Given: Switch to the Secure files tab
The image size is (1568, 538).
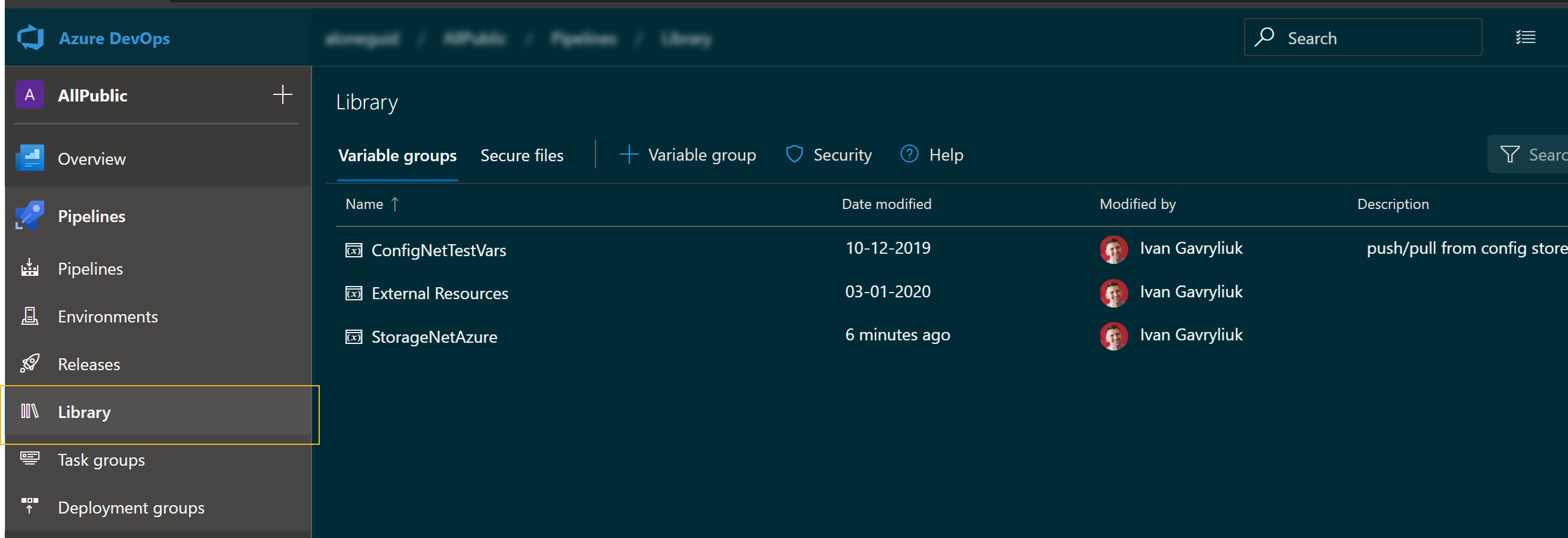Looking at the screenshot, I should click(x=521, y=155).
